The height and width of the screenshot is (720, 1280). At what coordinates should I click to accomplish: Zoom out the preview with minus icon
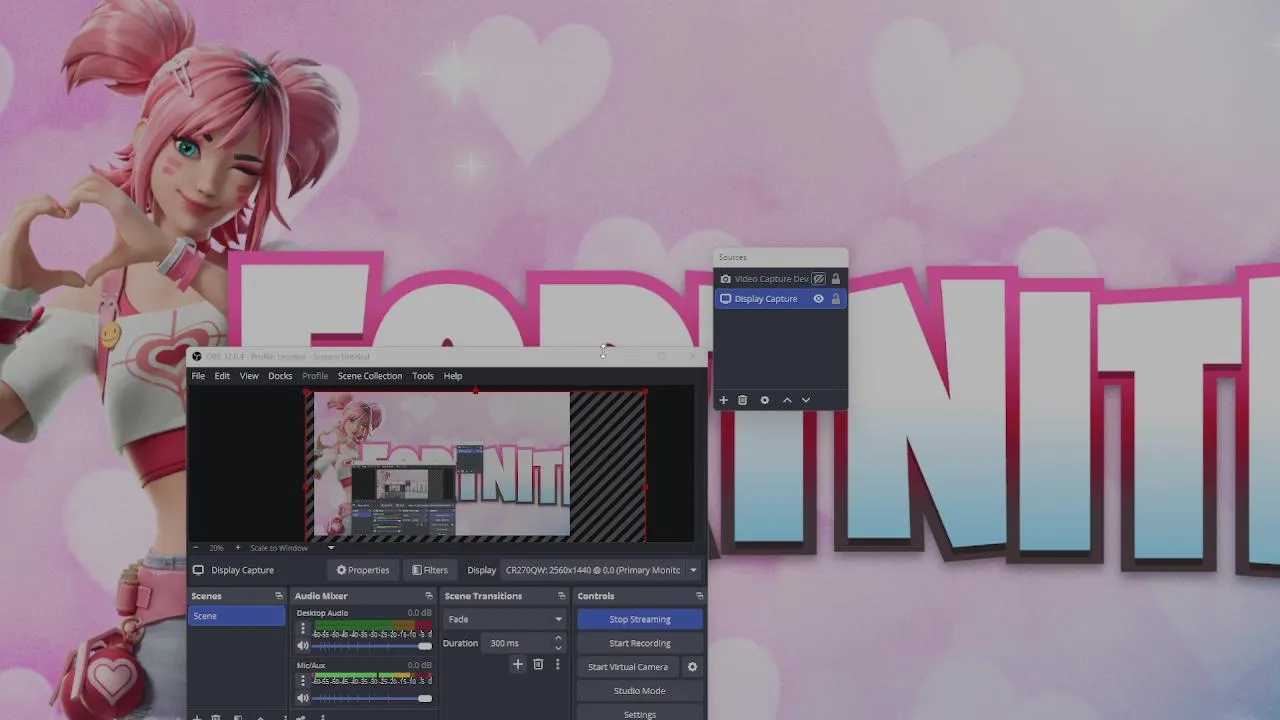(196, 548)
